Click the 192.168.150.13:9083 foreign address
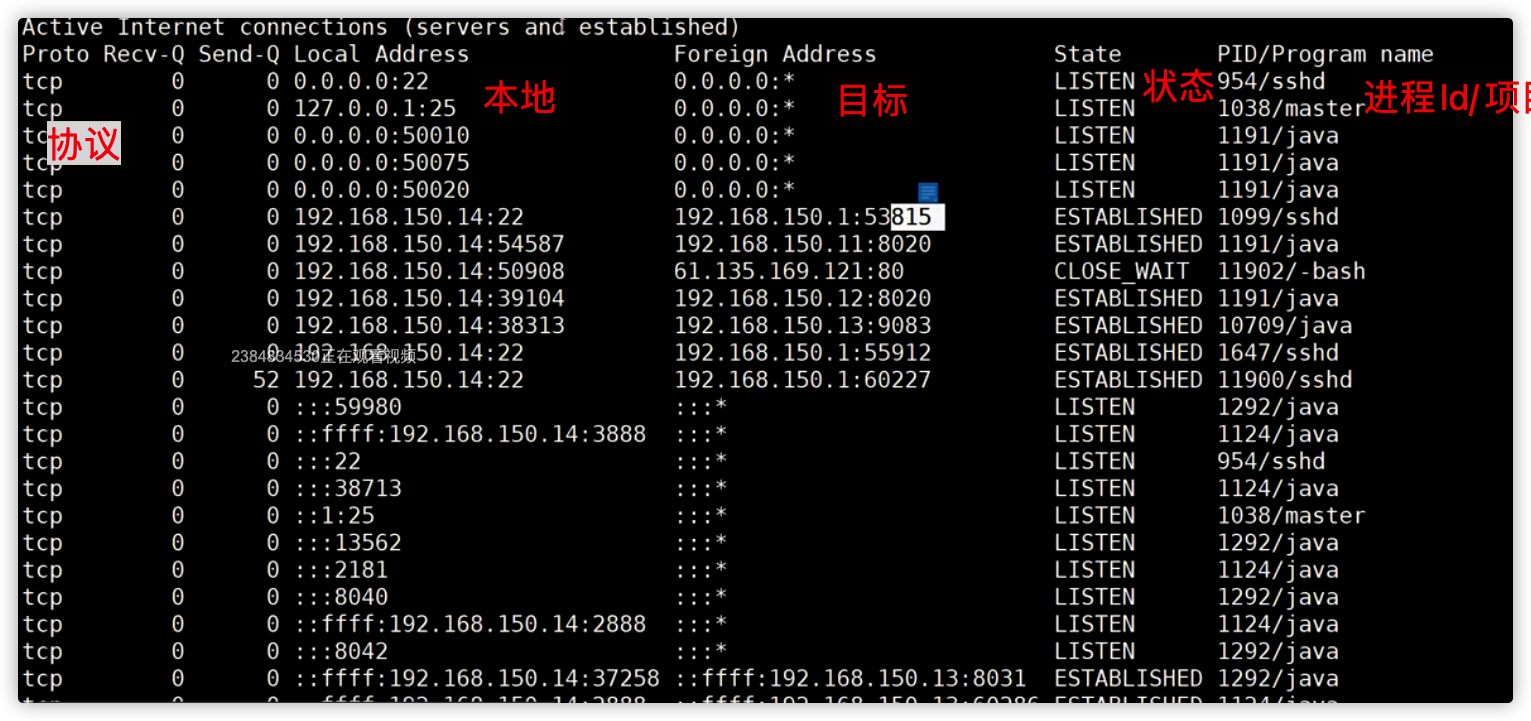The height and width of the screenshot is (721, 1531). tap(803, 325)
